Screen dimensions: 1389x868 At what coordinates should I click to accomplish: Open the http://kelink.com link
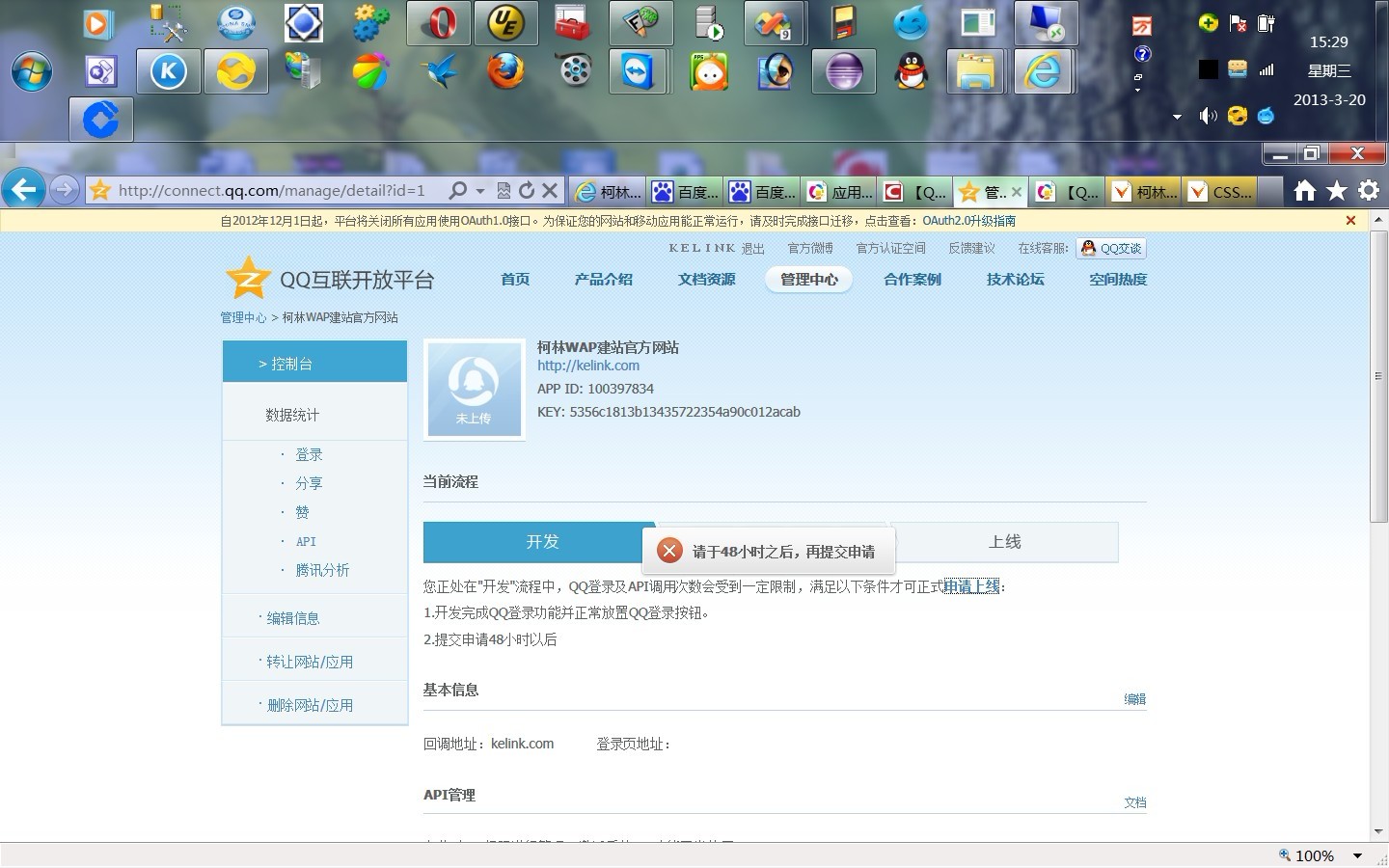(x=588, y=366)
